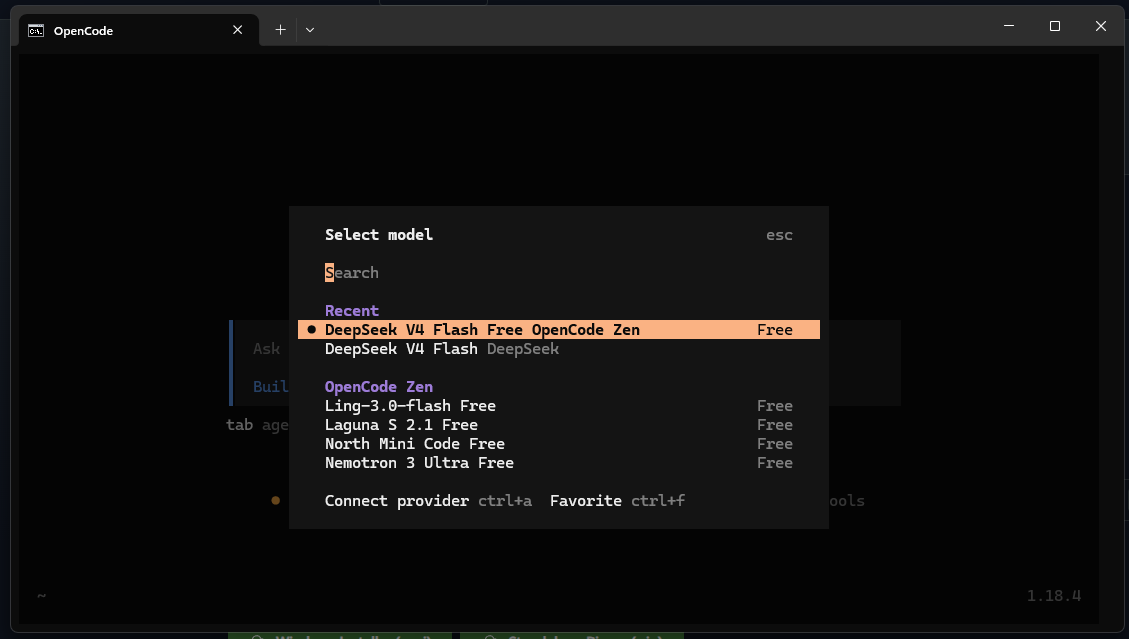Click Free tag beside Nemotron 3 Ultra
This screenshot has width=1129, height=639.
pyautogui.click(x=775, y=463)
